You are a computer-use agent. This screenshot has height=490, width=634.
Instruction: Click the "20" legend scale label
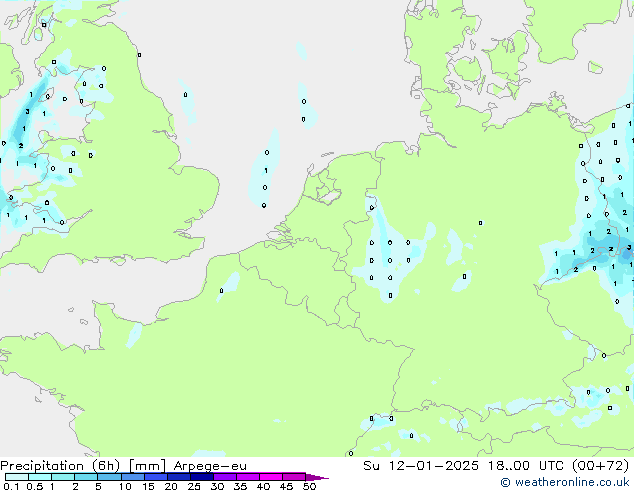coord(171,486)
